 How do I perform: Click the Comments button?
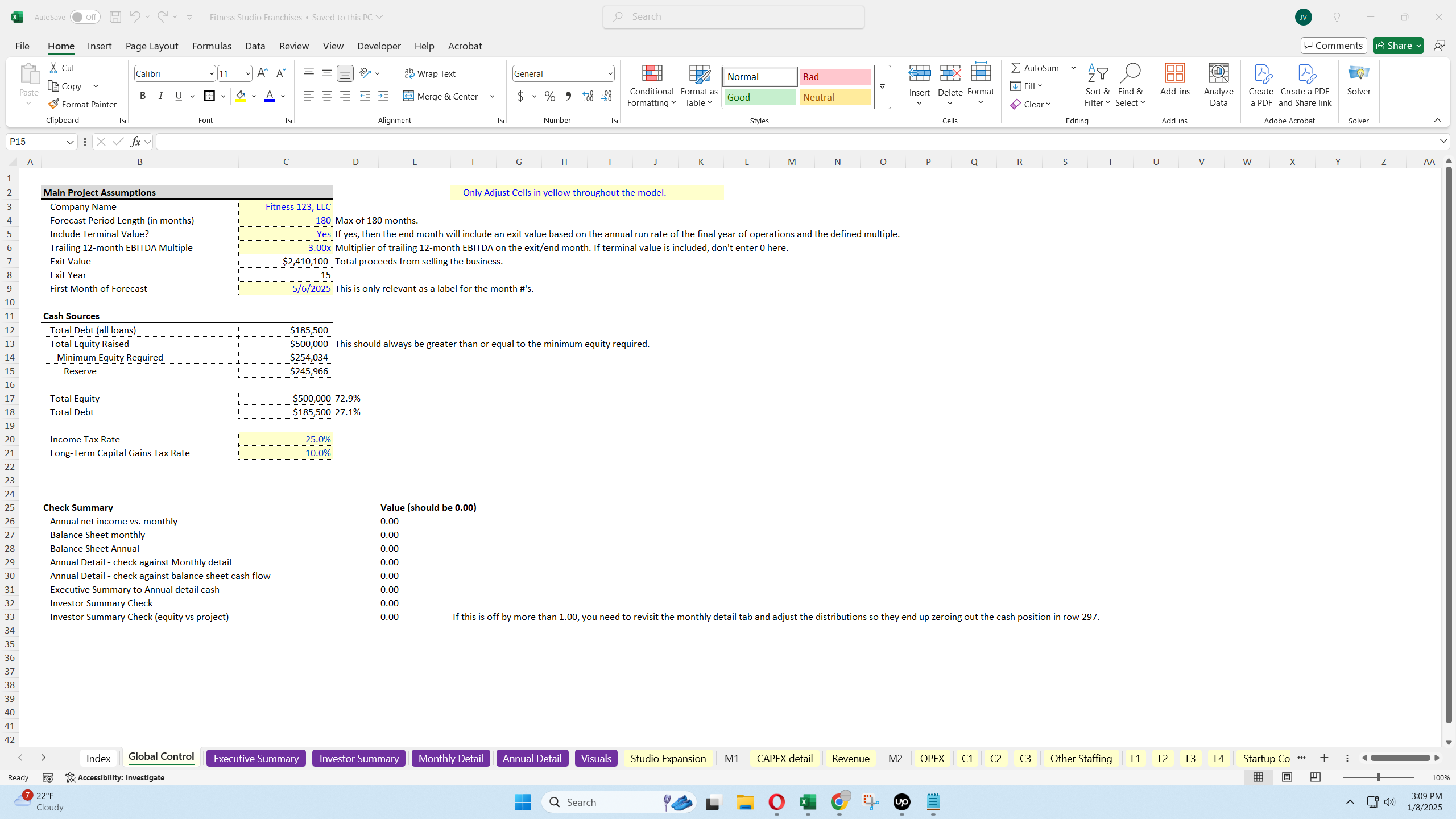1334,45
